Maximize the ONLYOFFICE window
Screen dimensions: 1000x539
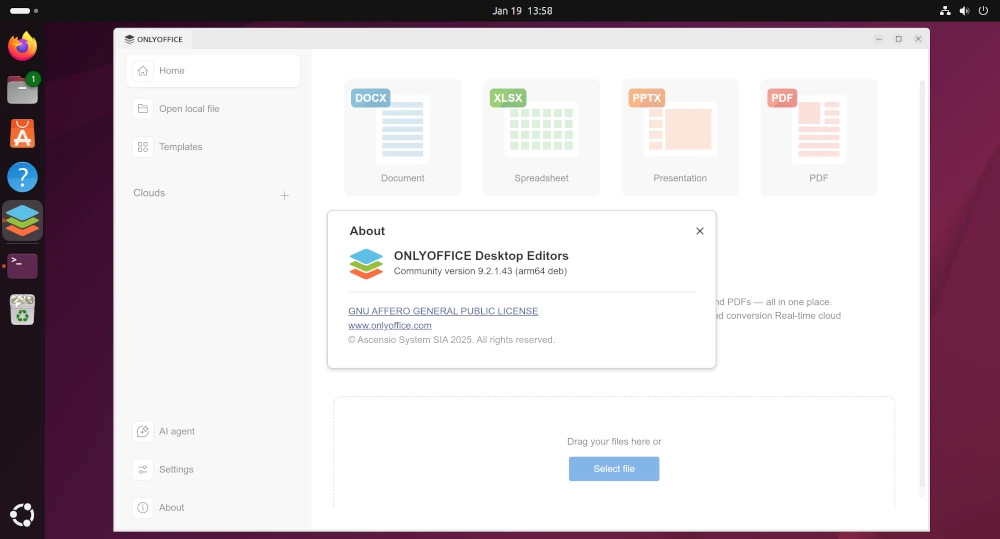click(899, 39)
